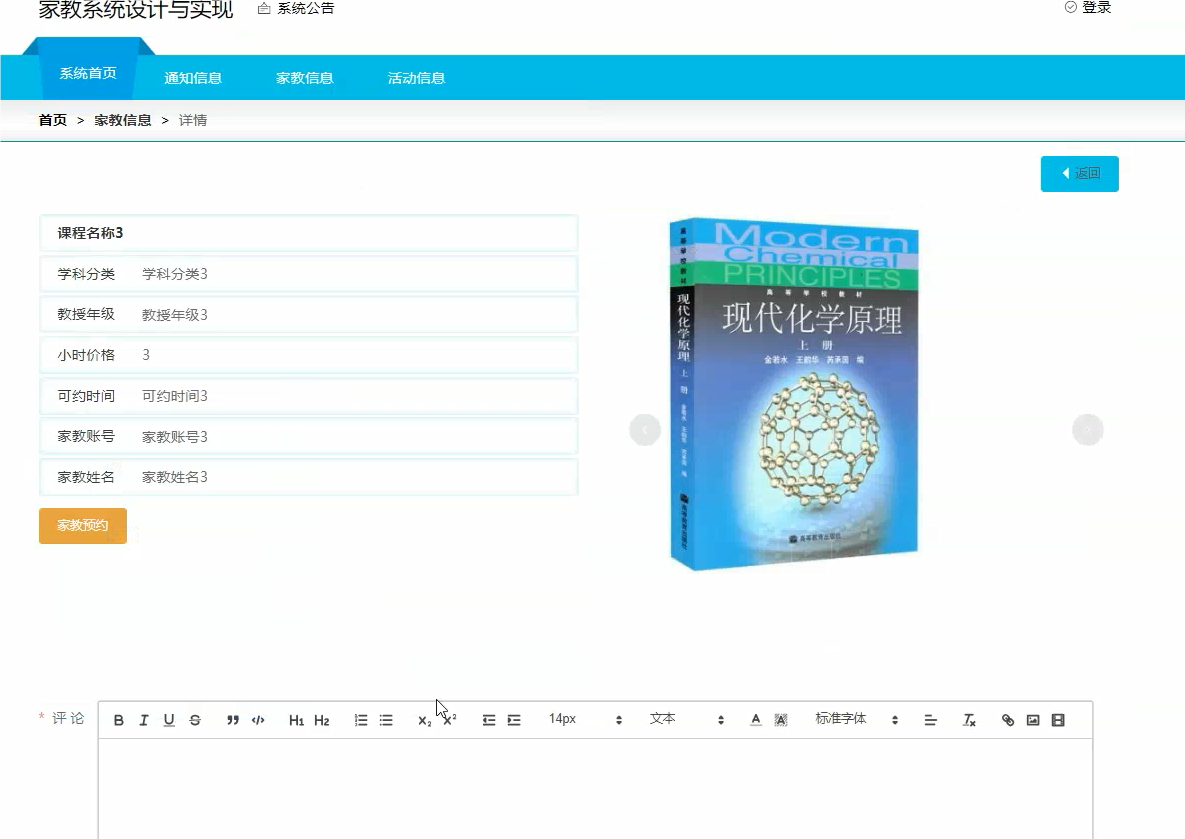Open the 文本 header style dropdown
Viewport: 1185px width, 839px height.
[x=686, y=720]
